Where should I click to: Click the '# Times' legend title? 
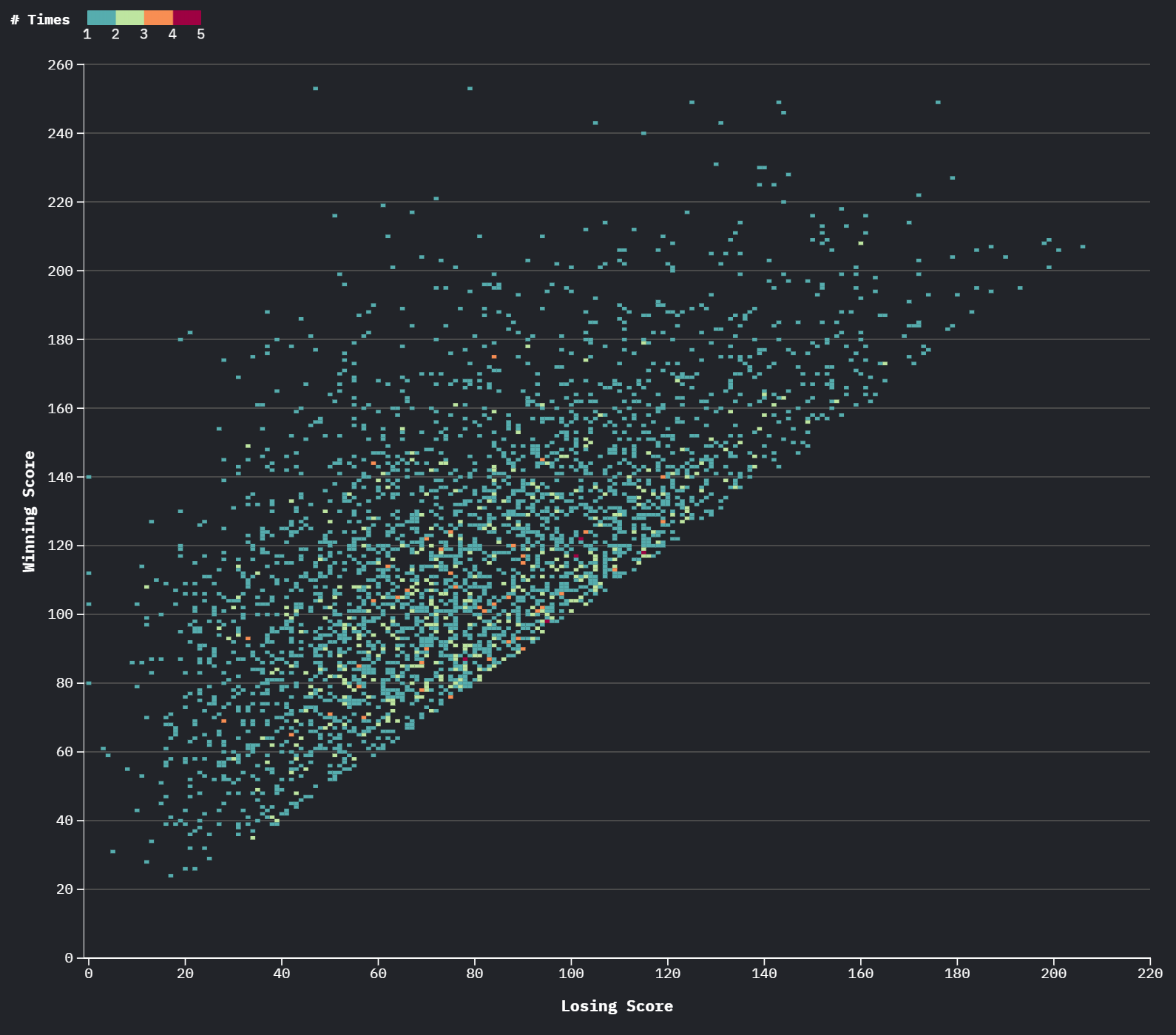click(40, 20)
